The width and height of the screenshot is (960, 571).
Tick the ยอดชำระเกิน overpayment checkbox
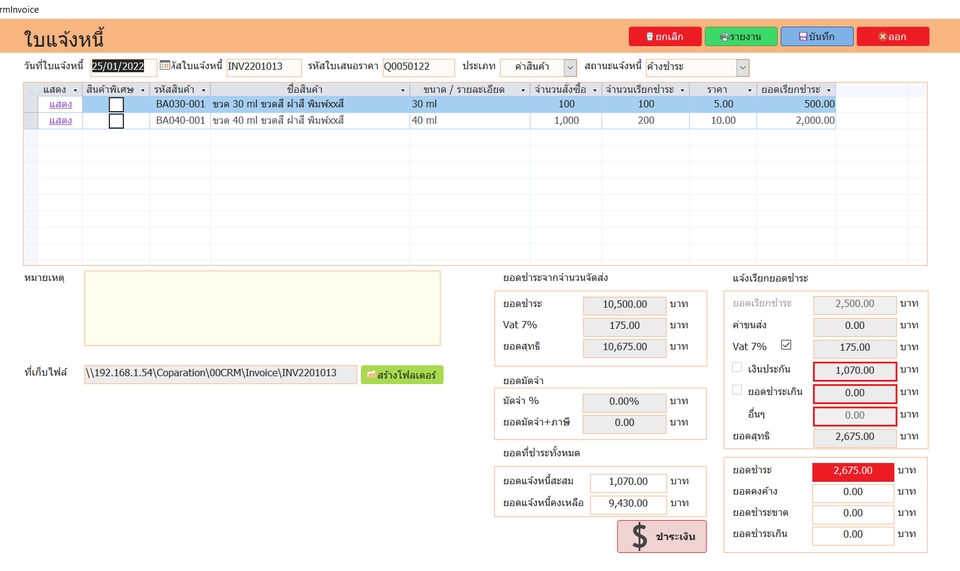click(x=737, y=390)
